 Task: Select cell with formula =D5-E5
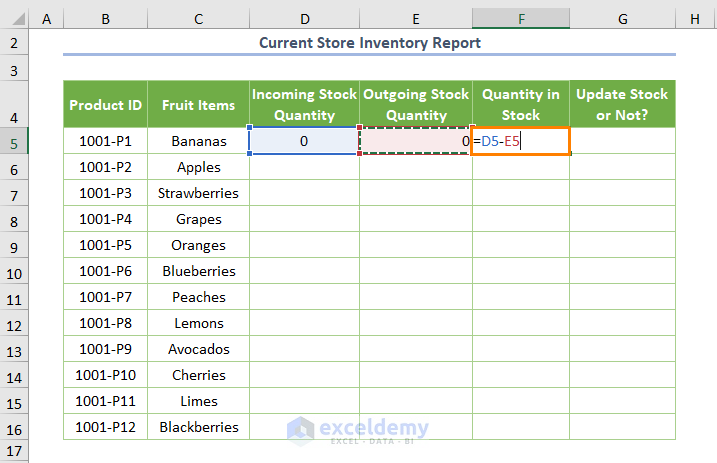point(521,141)
